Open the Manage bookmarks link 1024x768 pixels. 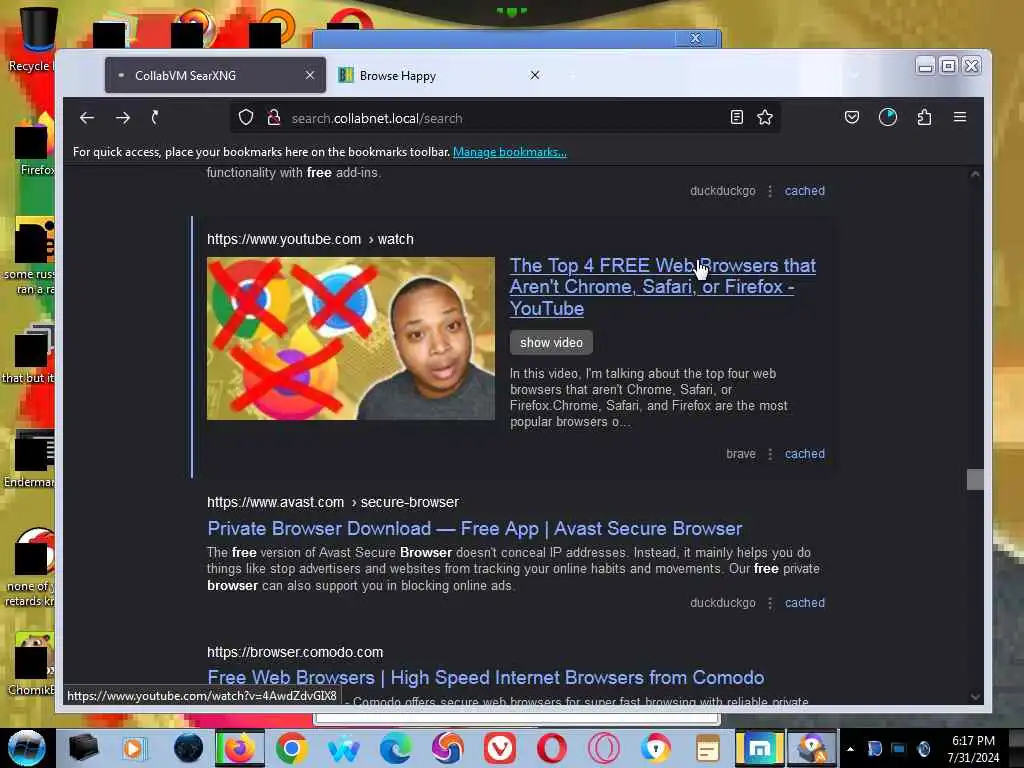[x=509, y=152]
